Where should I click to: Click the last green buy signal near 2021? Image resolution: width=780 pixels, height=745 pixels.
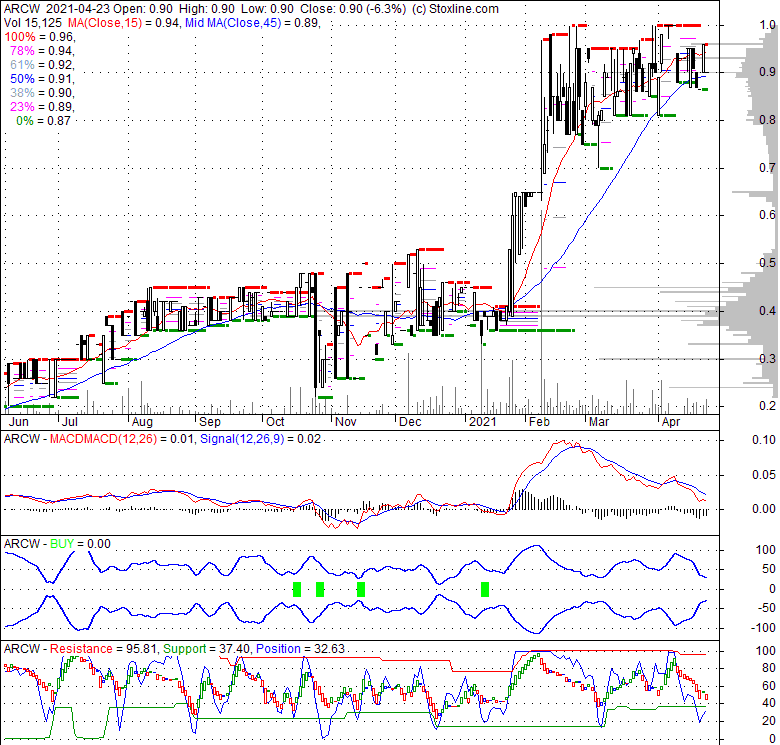point(485,589)
